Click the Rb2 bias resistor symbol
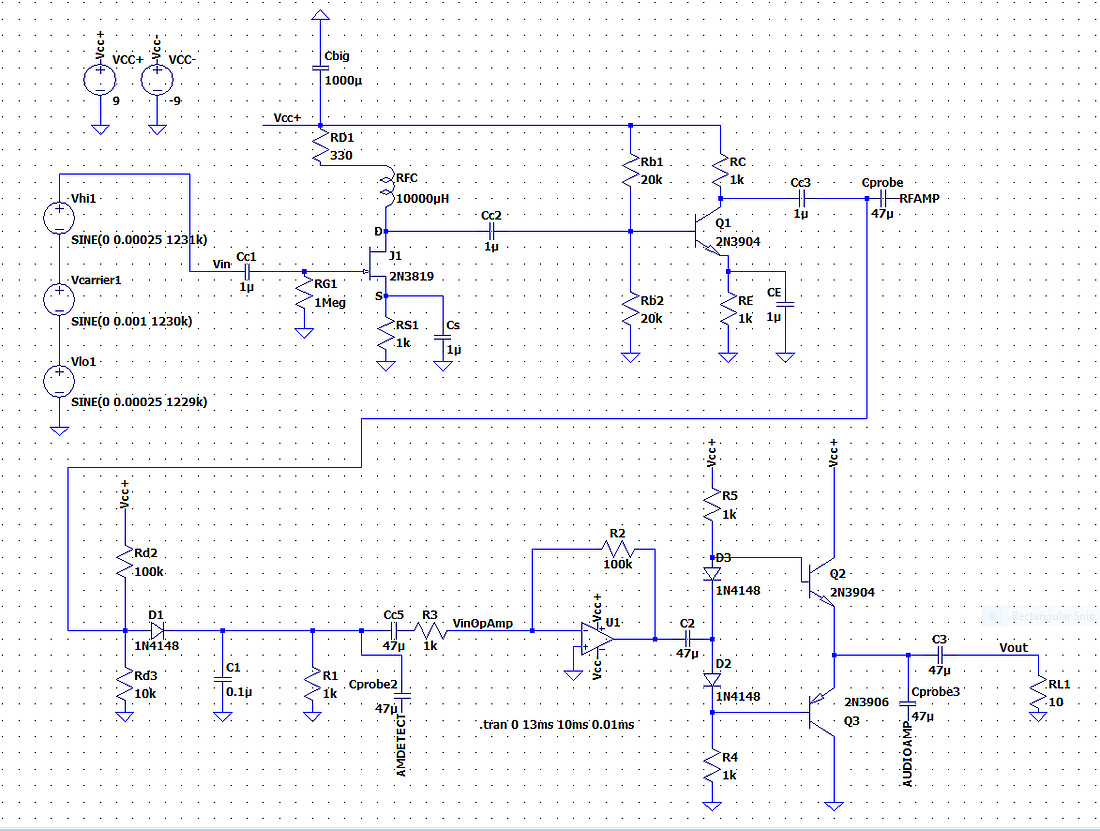The height and width of the screenshot is (831, 1100). point(630,309)
